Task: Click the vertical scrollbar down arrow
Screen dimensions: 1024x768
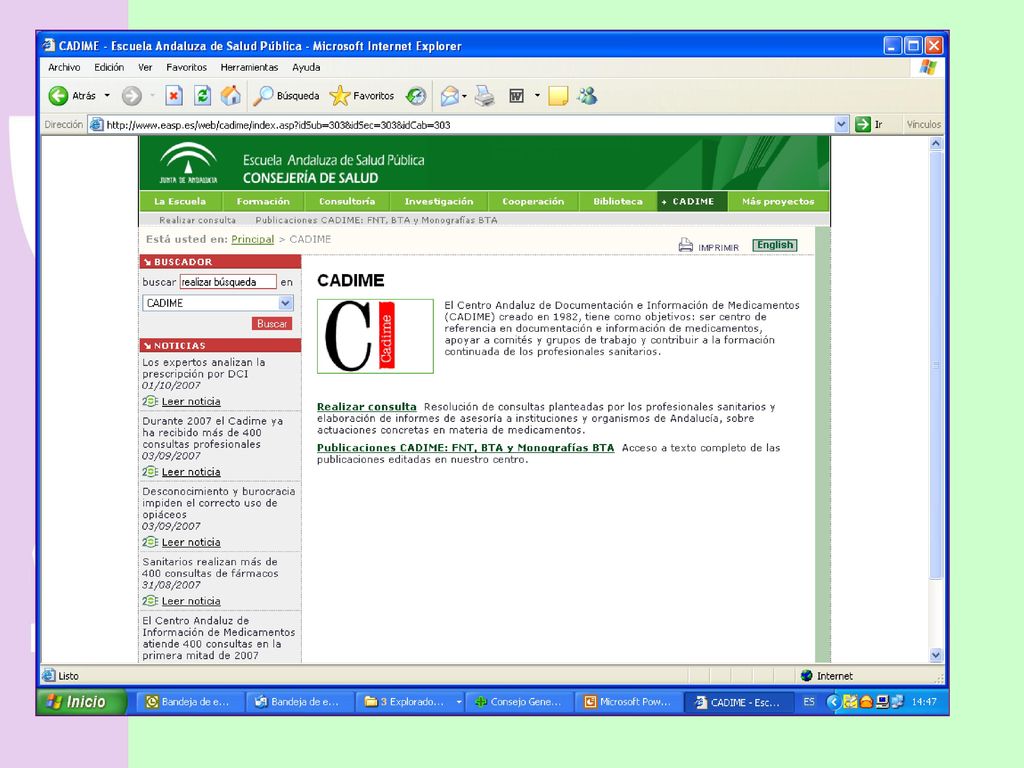Action: (936, 654)
